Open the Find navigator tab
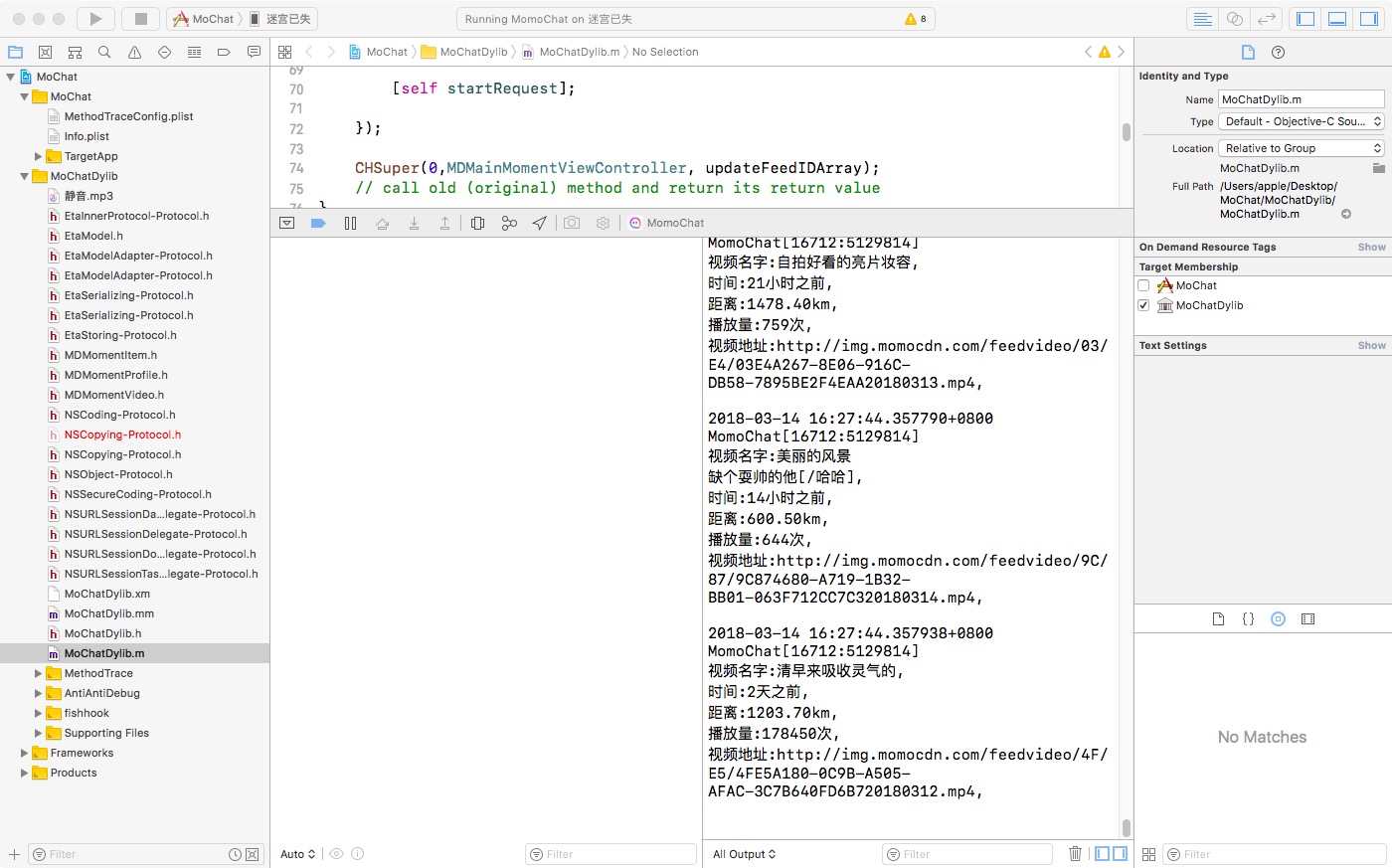 click(104, 52)
